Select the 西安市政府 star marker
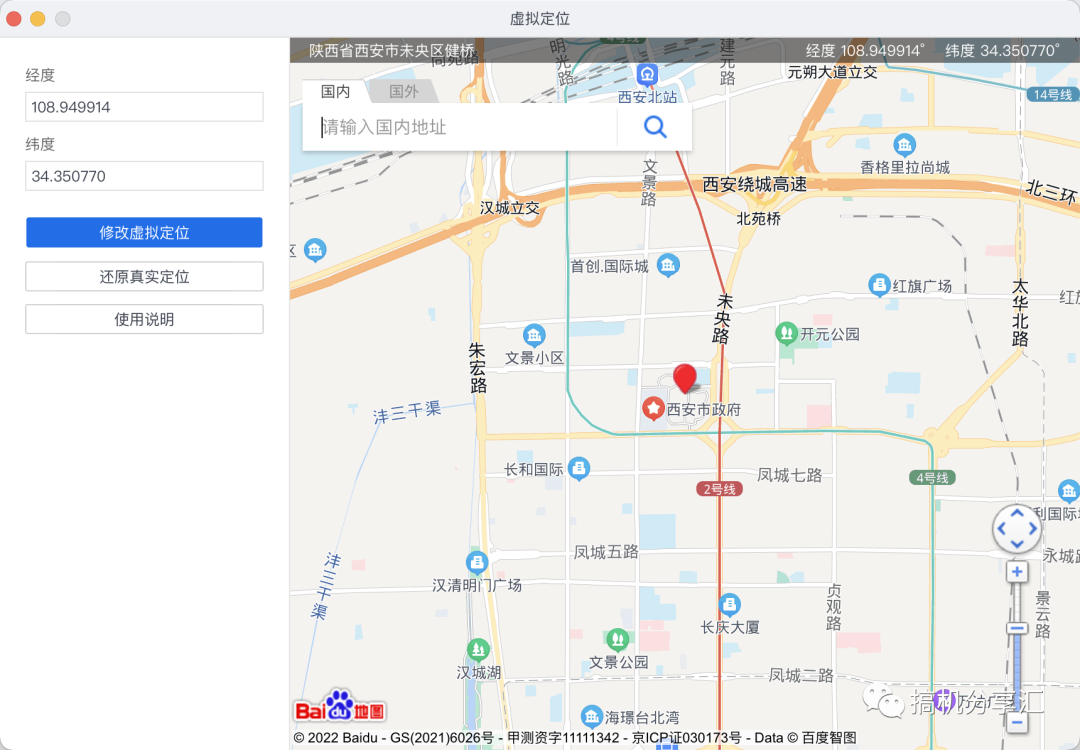The width and height of the screenshot is (1080, 750). click(653, 408)
